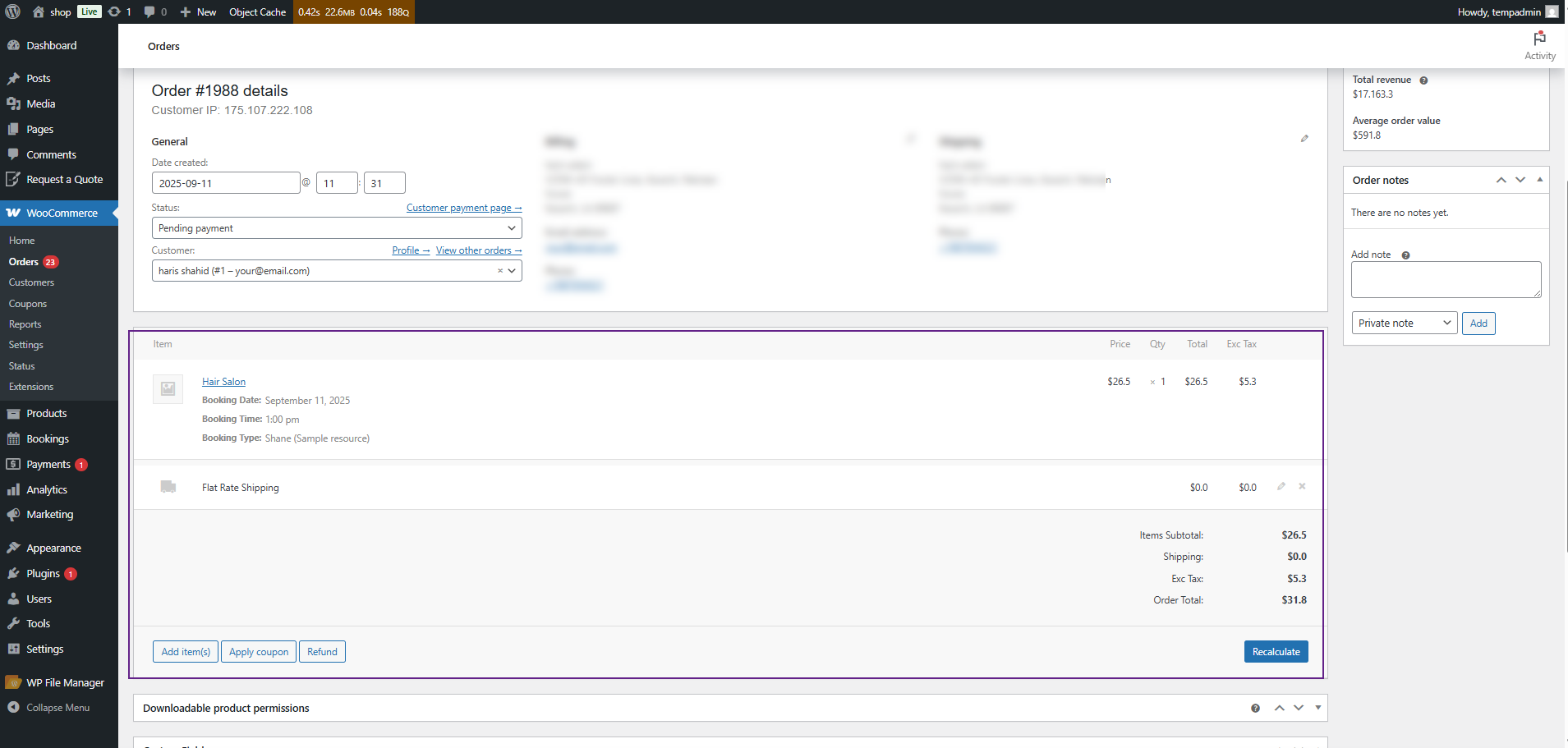The height and width of the screenshot is (748, 1568).
Task: Go to WooCommerce Coupons submenu
Action: [x=28, y=304]
